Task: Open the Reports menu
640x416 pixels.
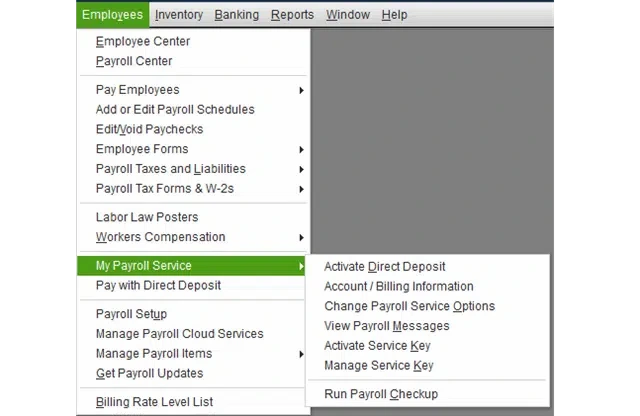Action: click(292, 15)
